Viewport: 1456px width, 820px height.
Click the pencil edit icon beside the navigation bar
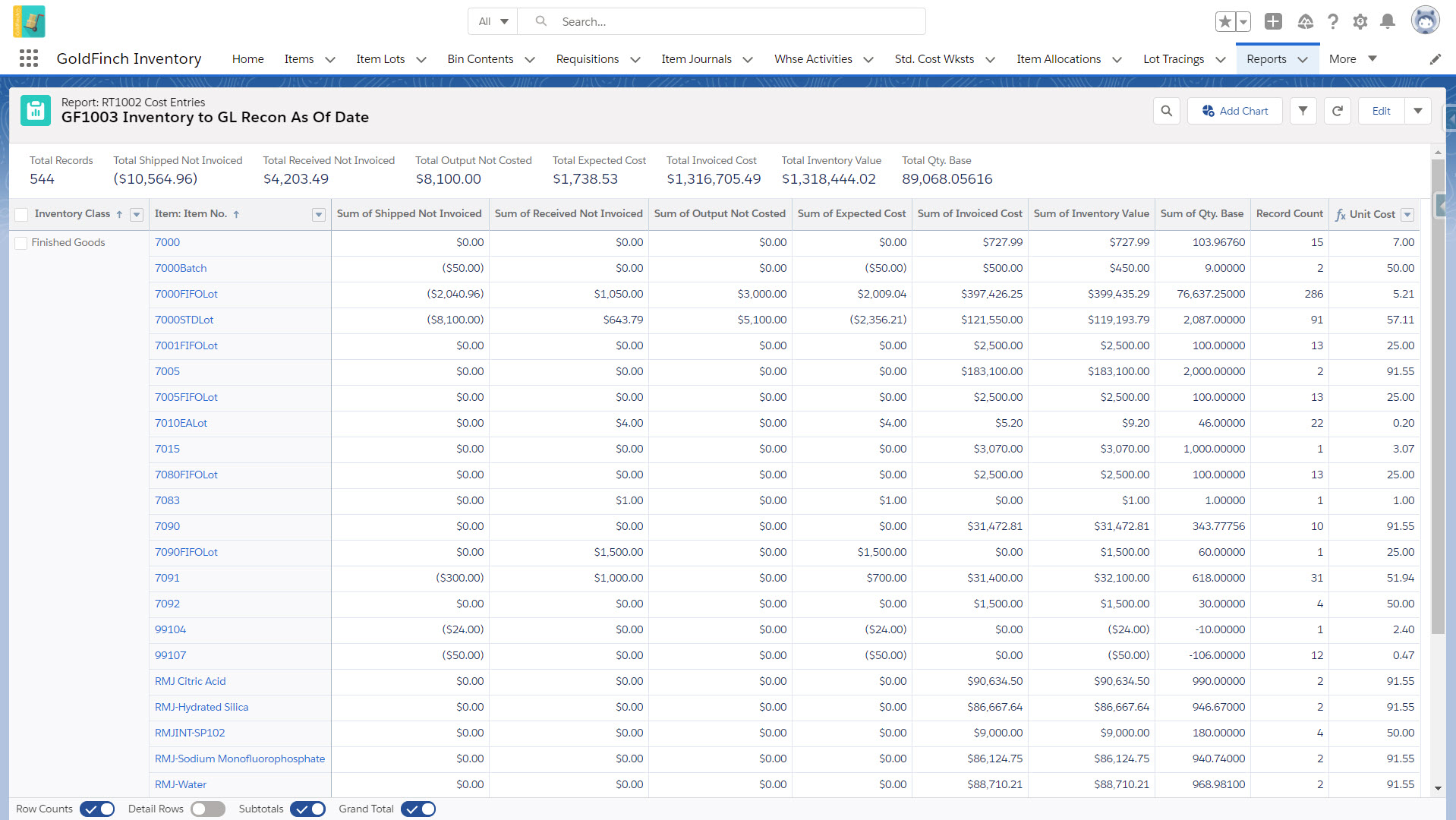(x=1436, y=58)
